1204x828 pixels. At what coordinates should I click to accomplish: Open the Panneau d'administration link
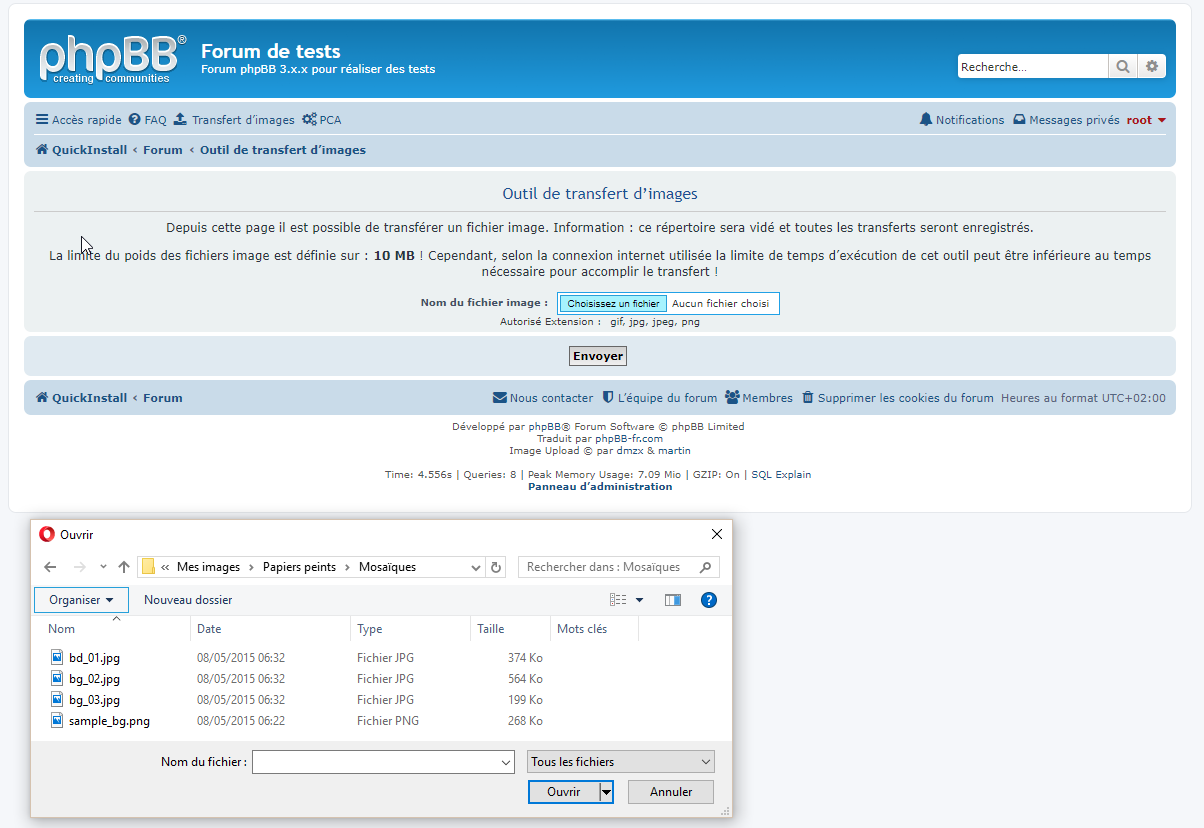coord(600,487)
